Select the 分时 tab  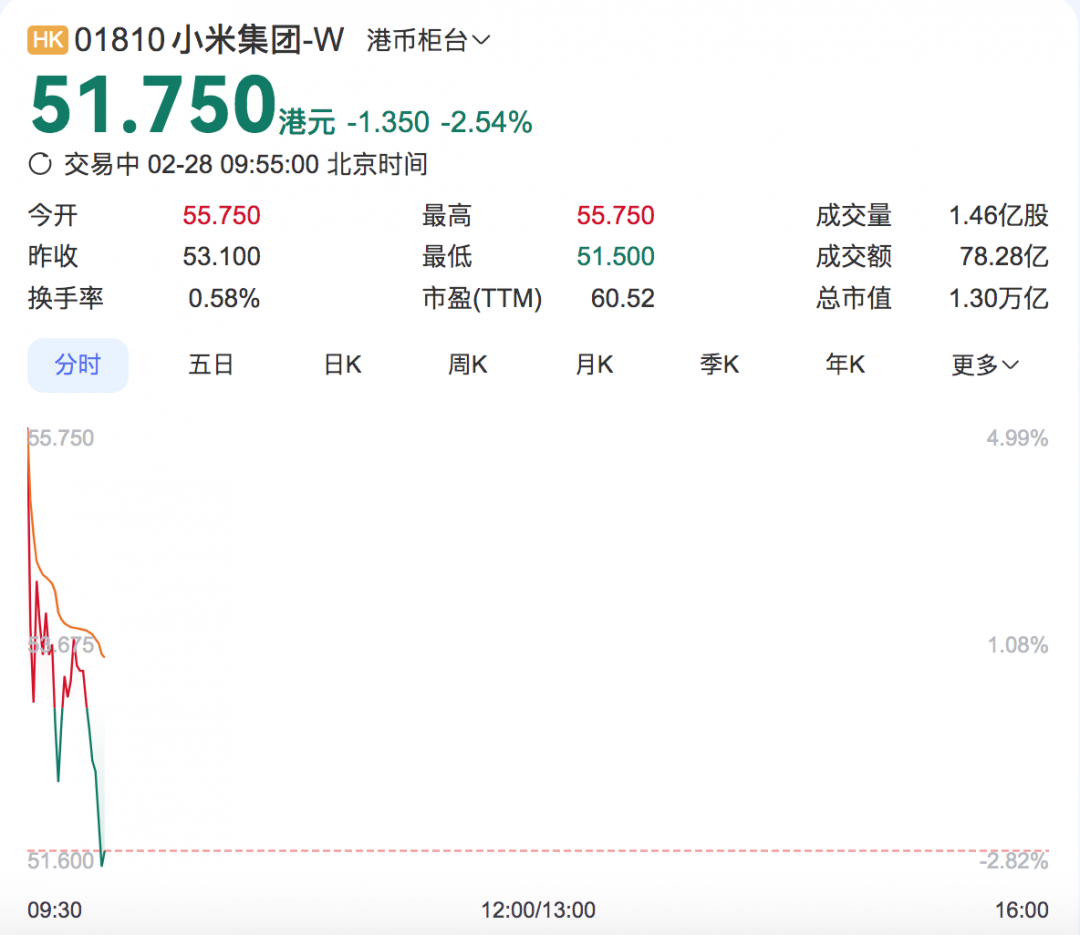tap(78, 364)
